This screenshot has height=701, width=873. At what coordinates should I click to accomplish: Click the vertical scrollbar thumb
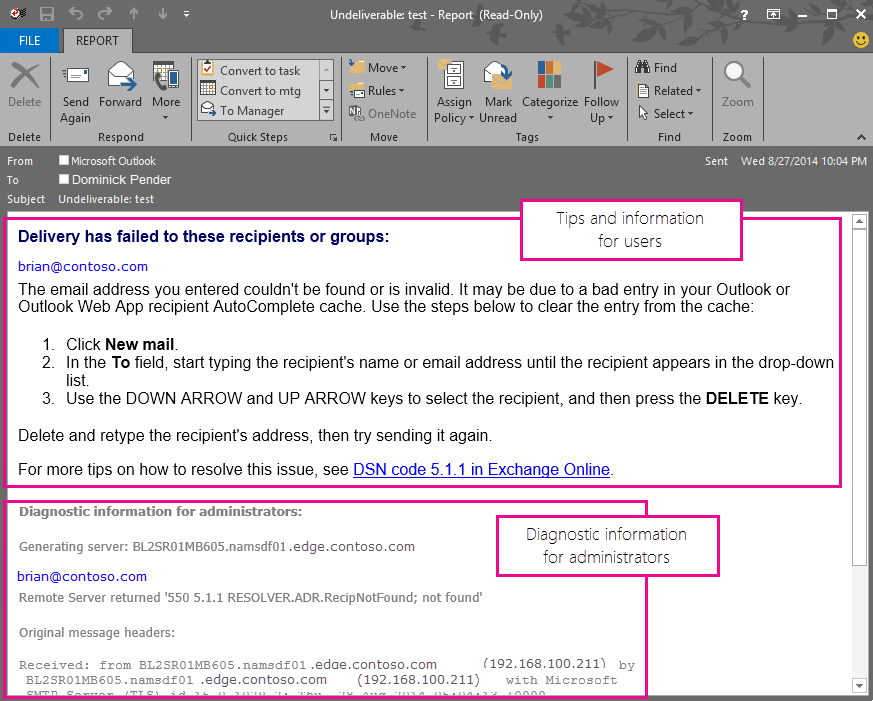[x=859, y=398]
